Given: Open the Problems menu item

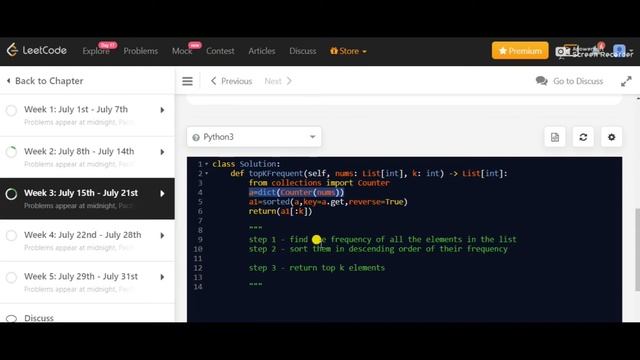Looking at the screenshot, I should point(140,51).
